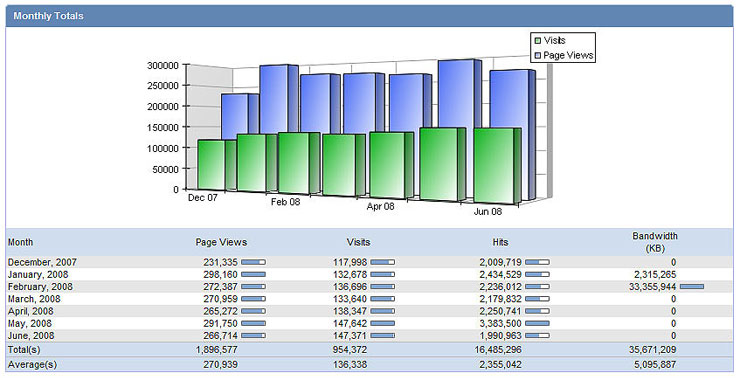The width and height of the screenshot is (740, 380).
Task: Click visits value 147,371
Action: click(350, 336)
